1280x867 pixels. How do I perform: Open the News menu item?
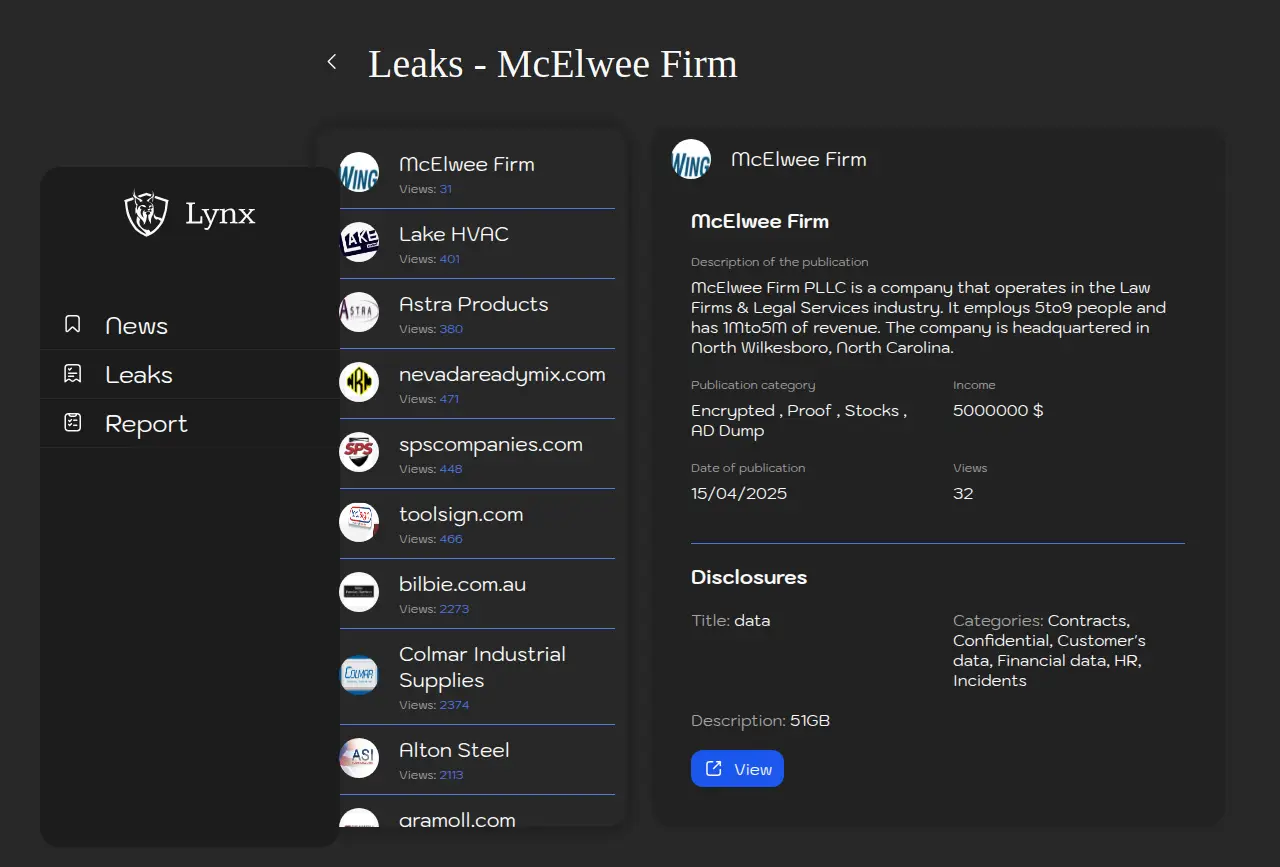click(137, 326)
